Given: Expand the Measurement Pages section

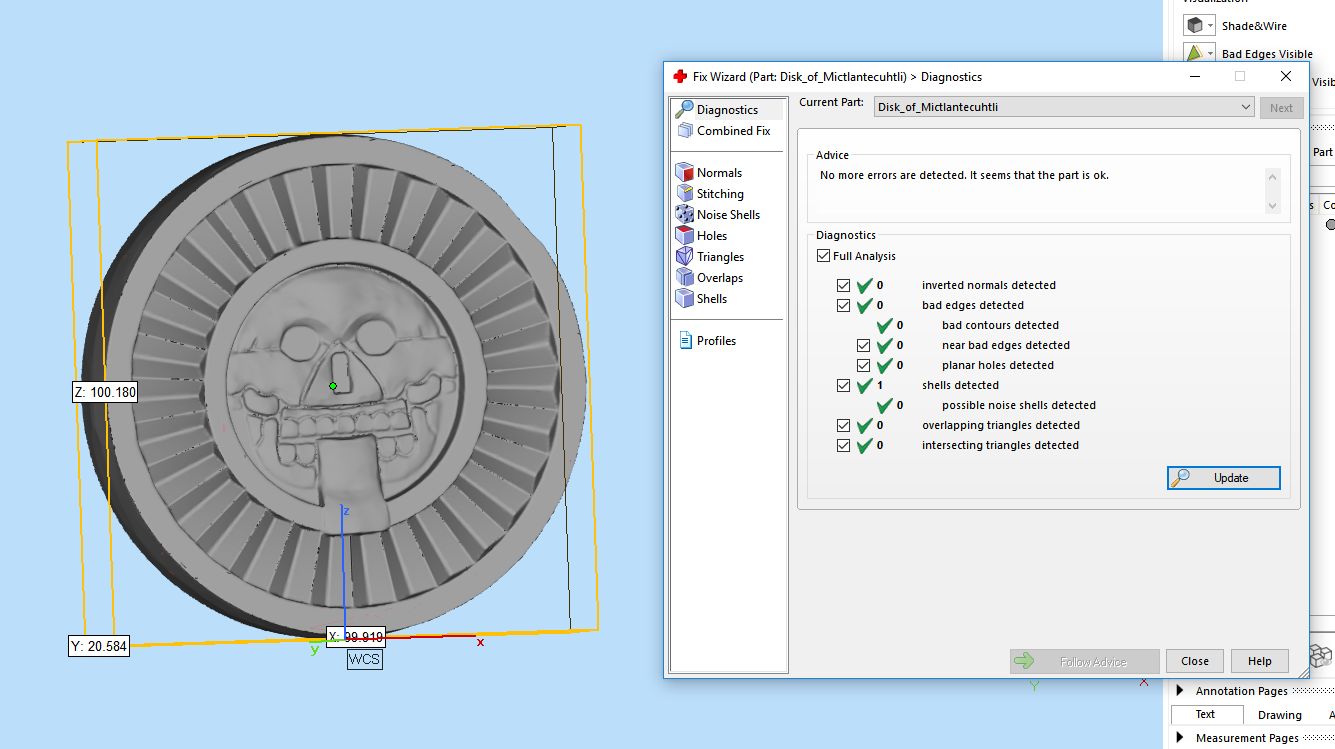Looking at the screenshot, I should [1180, 738].
